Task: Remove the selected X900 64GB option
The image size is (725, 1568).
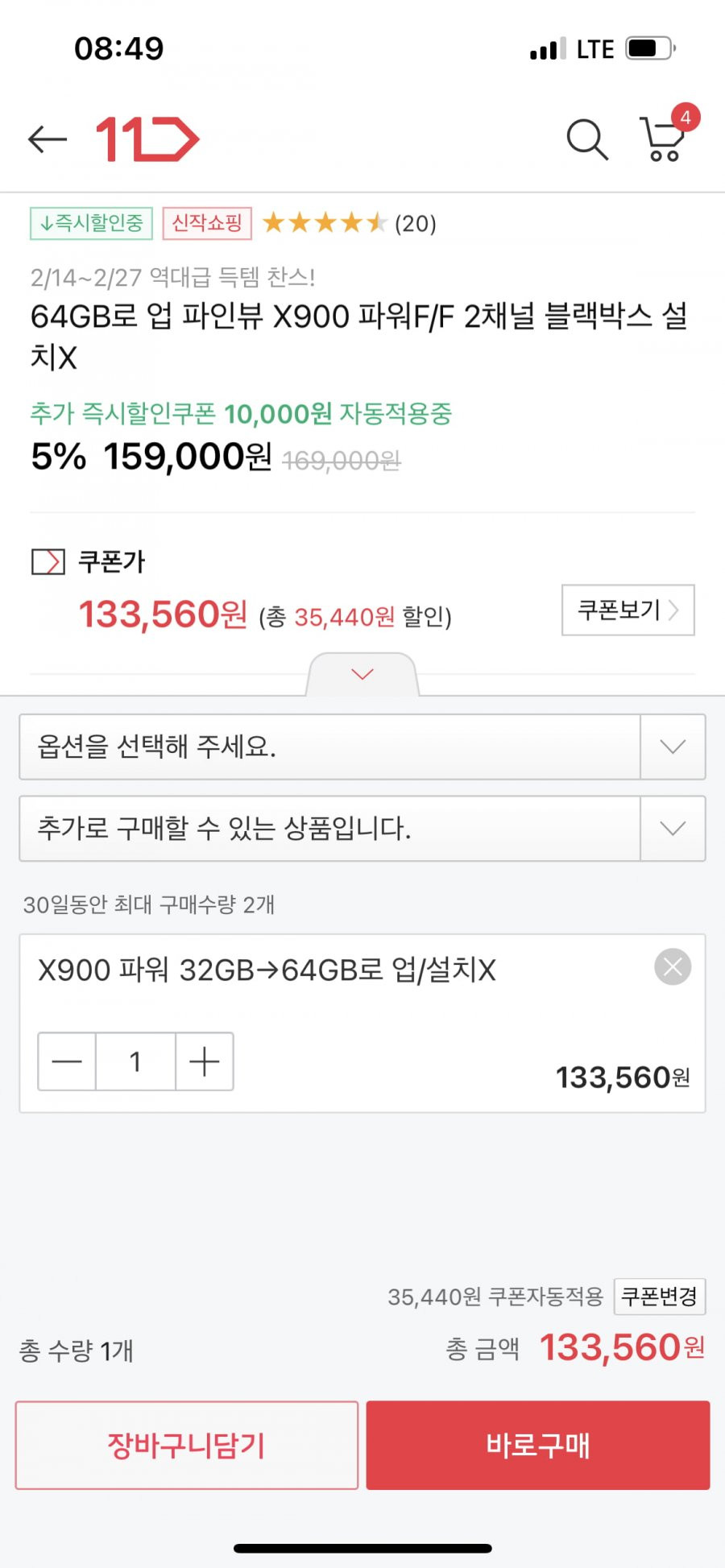Action: click(673, 966)
